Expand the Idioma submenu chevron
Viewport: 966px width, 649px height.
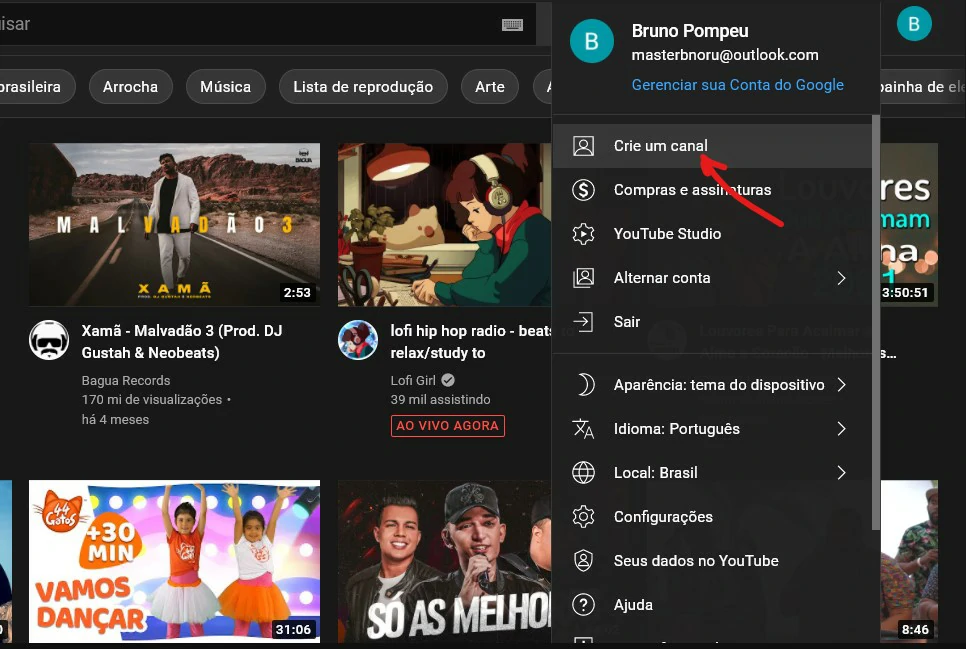842,428
